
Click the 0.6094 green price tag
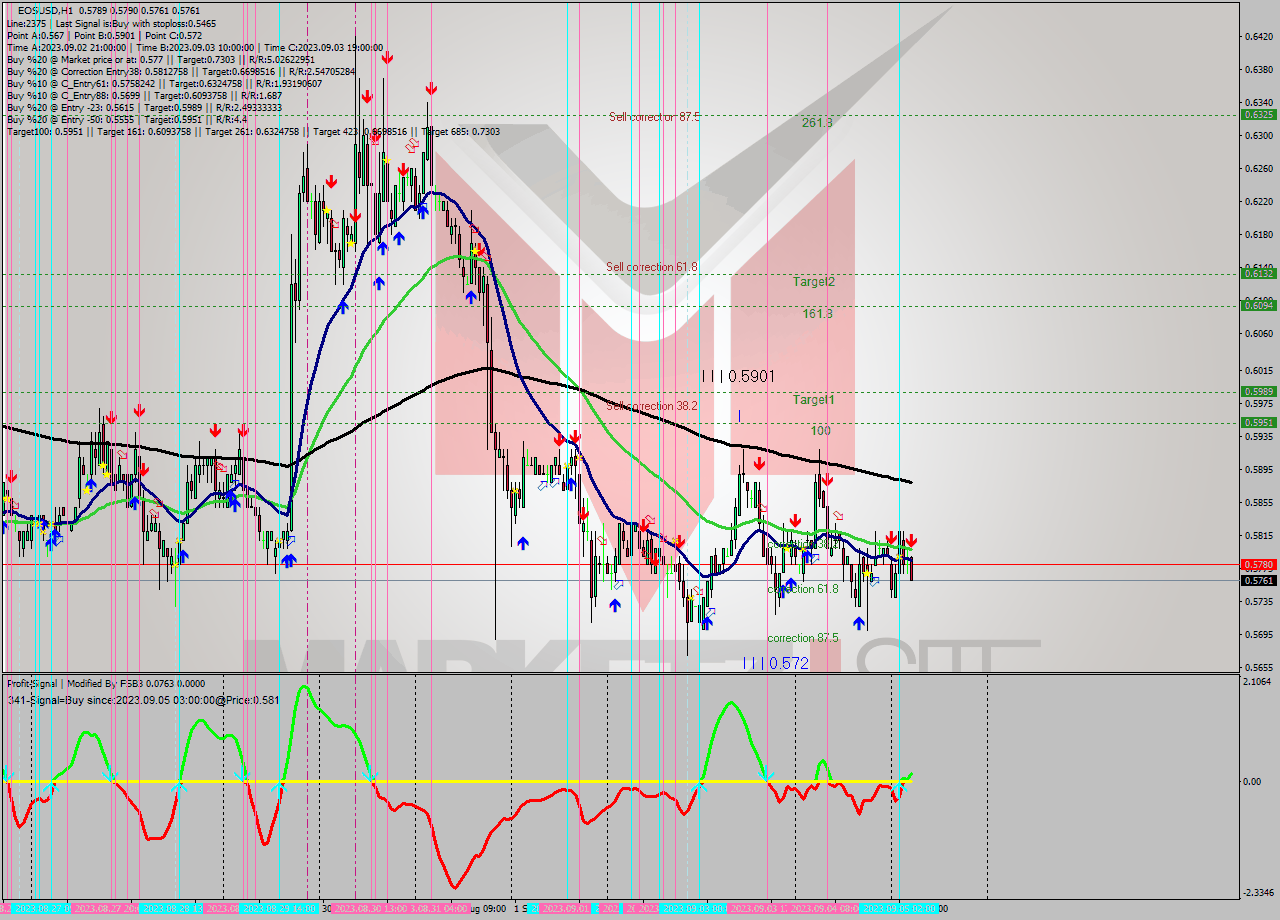[1258, 305]
